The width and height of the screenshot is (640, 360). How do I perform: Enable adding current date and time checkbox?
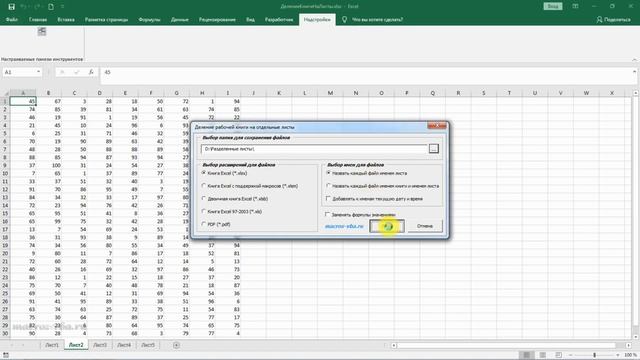tap(328, 199)
